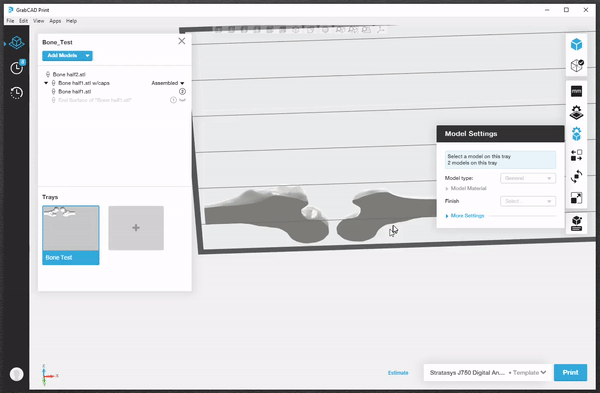
Task: Close the Bone_Test project panel
Action: pos(182,41)
